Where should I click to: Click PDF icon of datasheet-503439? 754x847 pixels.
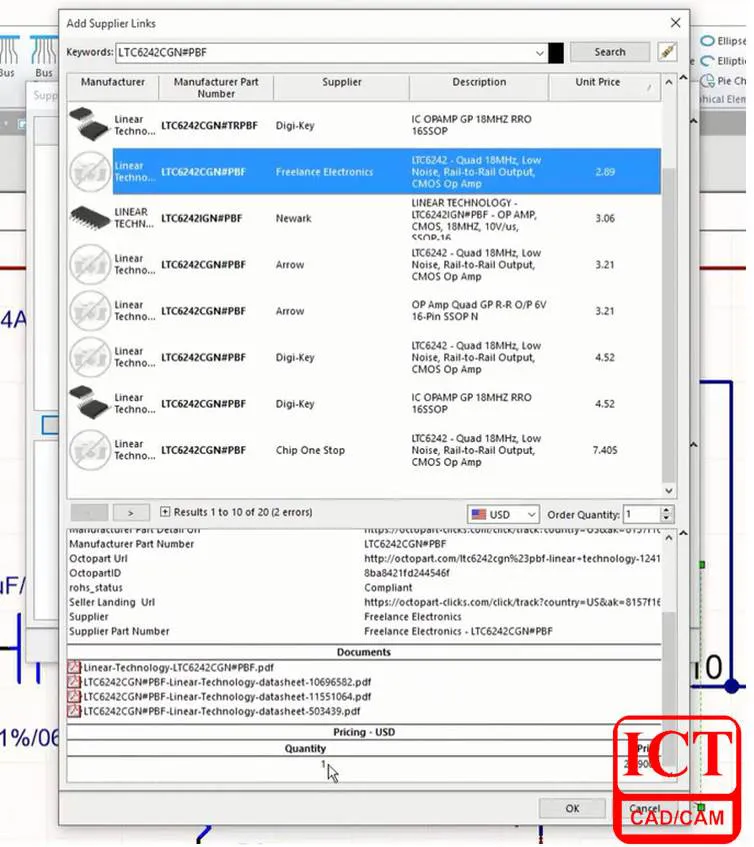(74, 711)
